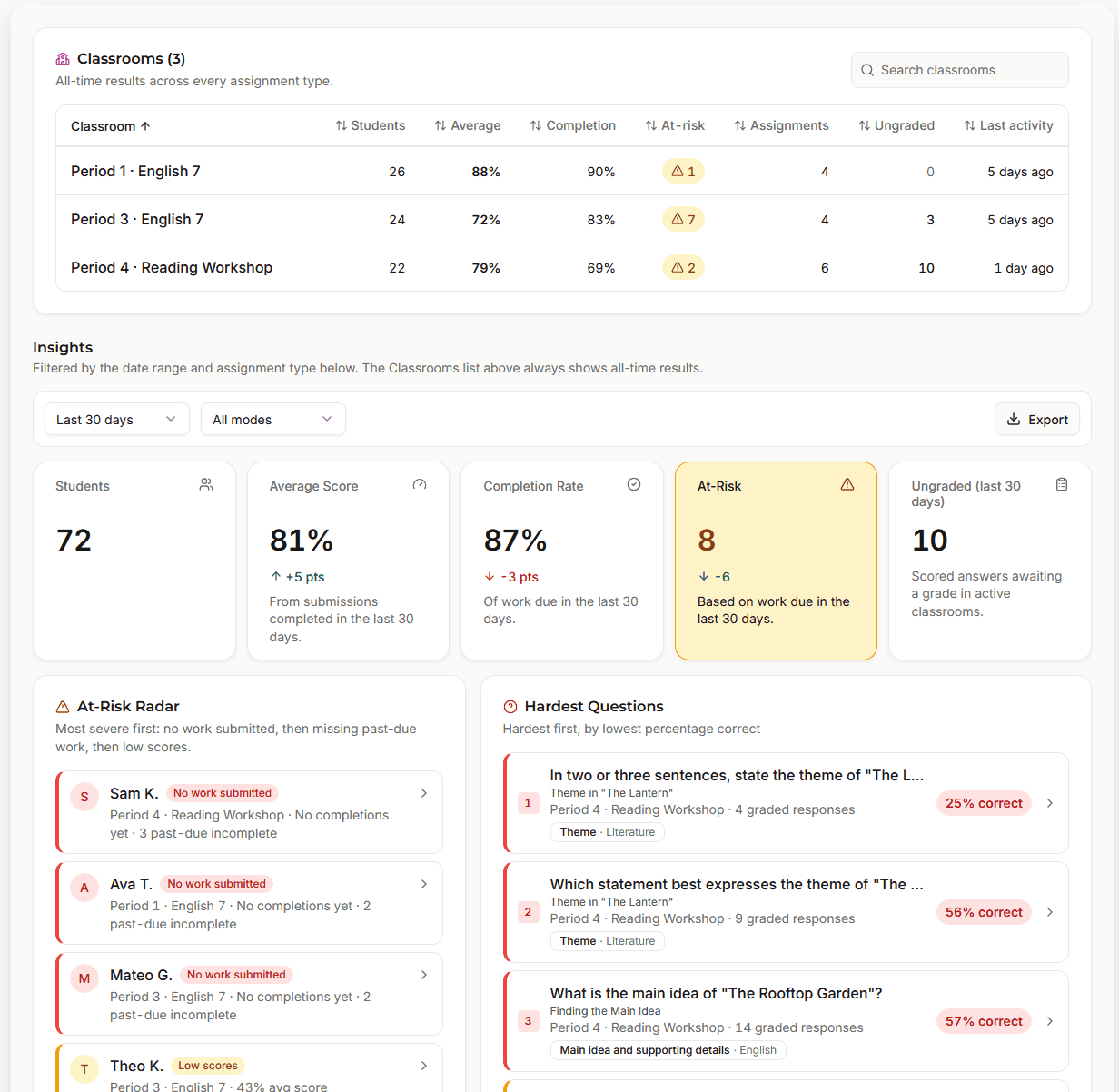The width and height of the screenshot is (1119, 1092).
Task: Sort table by Last activity column
Action: pos(1009,125)
